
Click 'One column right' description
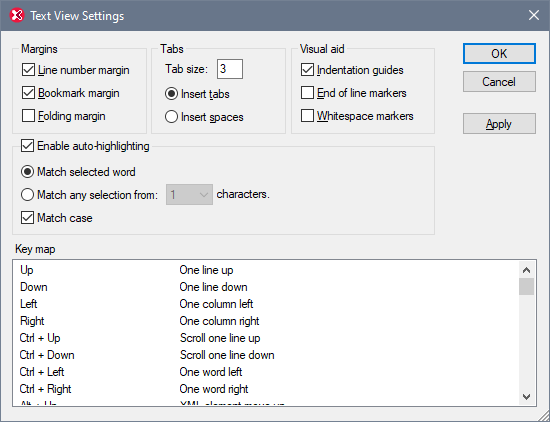point(219,321)
